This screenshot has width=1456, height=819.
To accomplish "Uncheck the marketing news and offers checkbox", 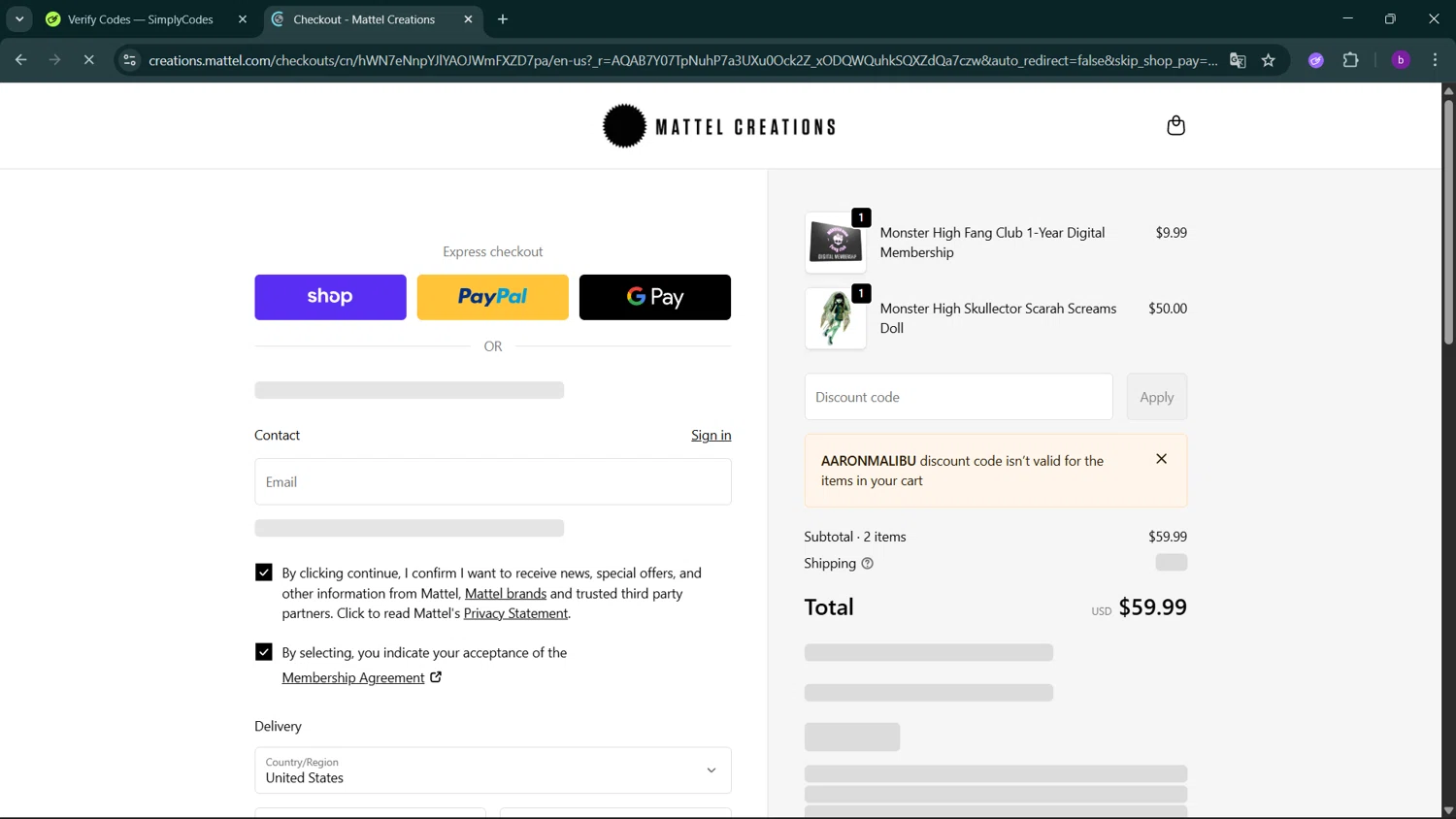I will tap(264, 573).
